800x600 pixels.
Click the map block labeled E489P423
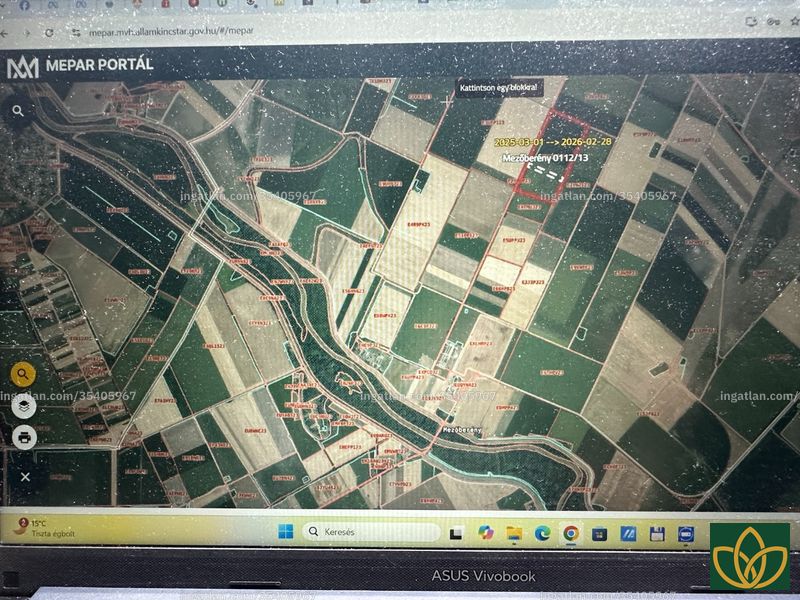[419, 224]
